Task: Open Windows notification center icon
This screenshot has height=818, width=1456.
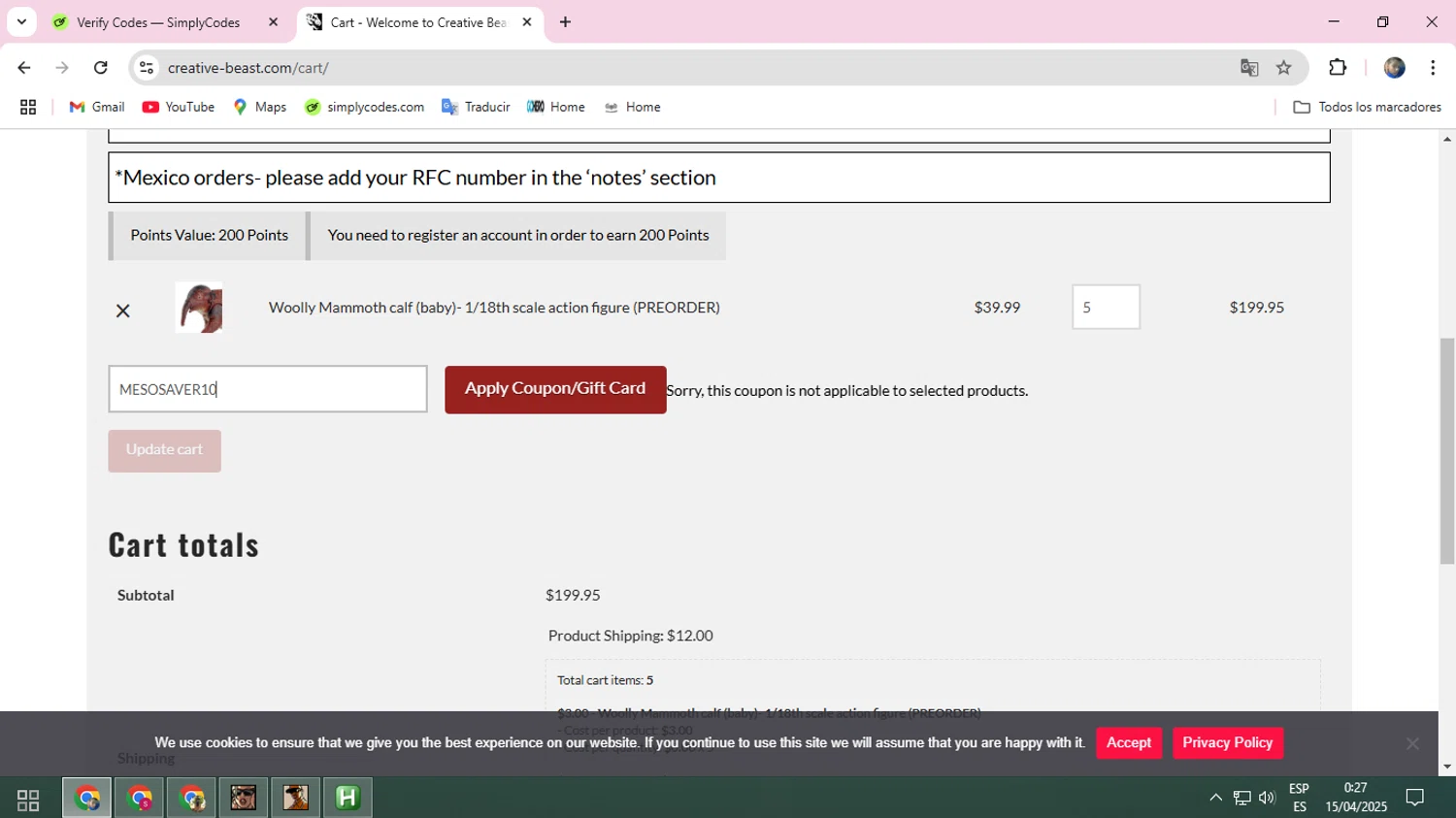Action: pyautogui.click(x=1415, y=798)
